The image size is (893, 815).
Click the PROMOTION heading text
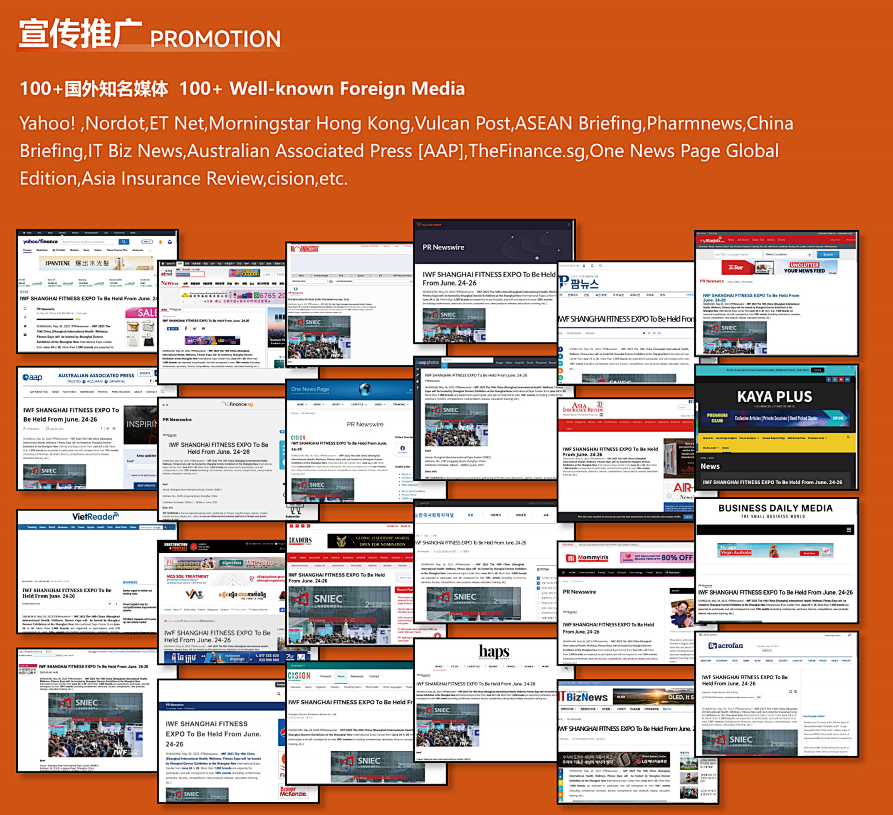point(215,39)
